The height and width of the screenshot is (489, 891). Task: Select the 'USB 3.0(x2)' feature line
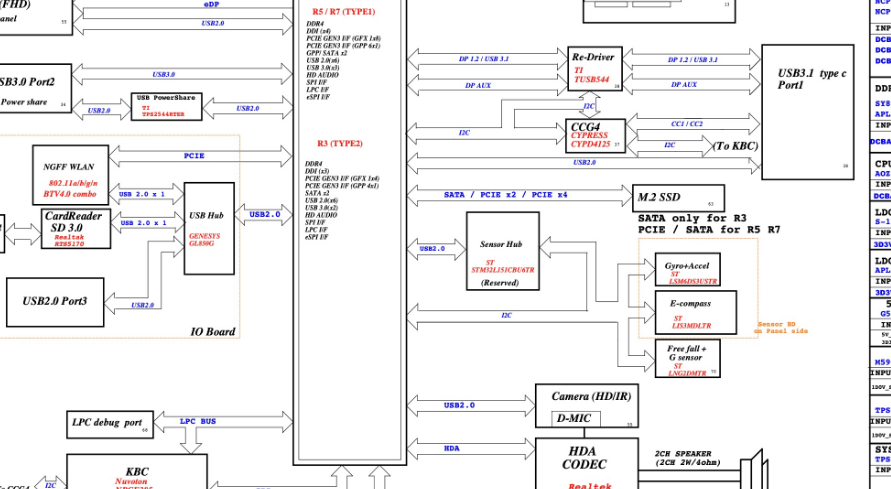coord(322,208)
